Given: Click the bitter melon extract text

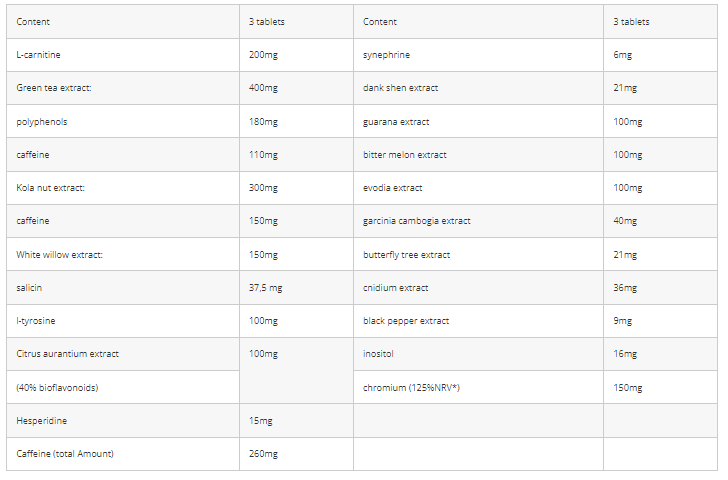Looking at the screenshot, I should 405,155.
